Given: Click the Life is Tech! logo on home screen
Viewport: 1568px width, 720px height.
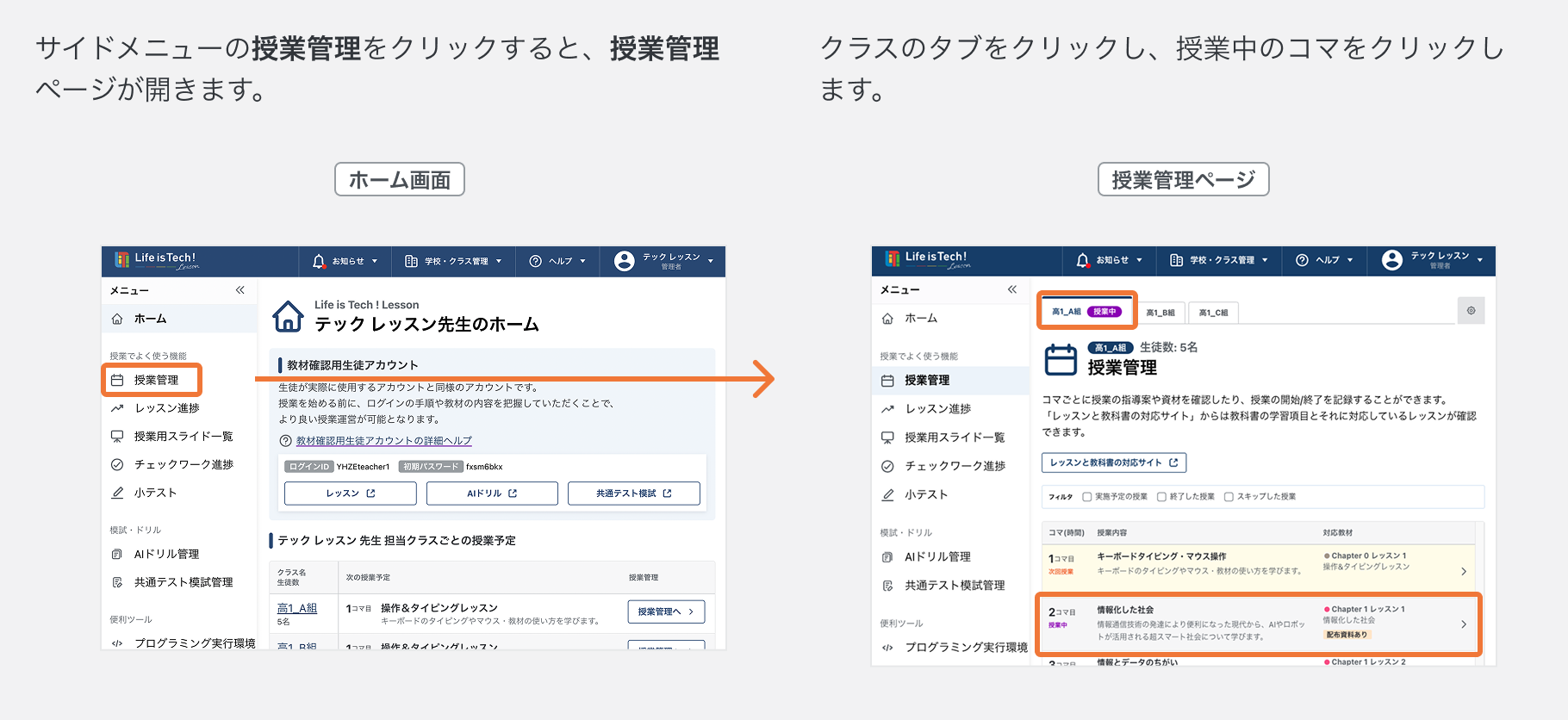Looking at the screenshot, I should point(157,260).
